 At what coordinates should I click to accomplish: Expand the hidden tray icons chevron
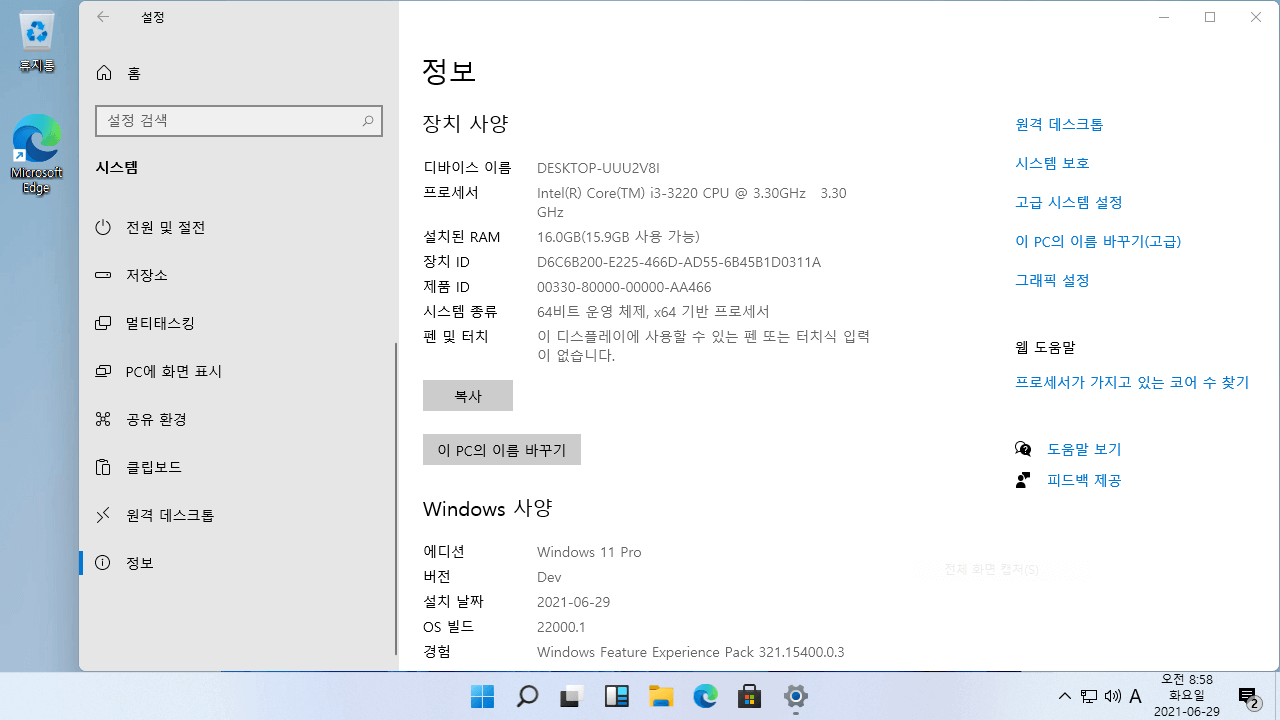click(1065, 696)
